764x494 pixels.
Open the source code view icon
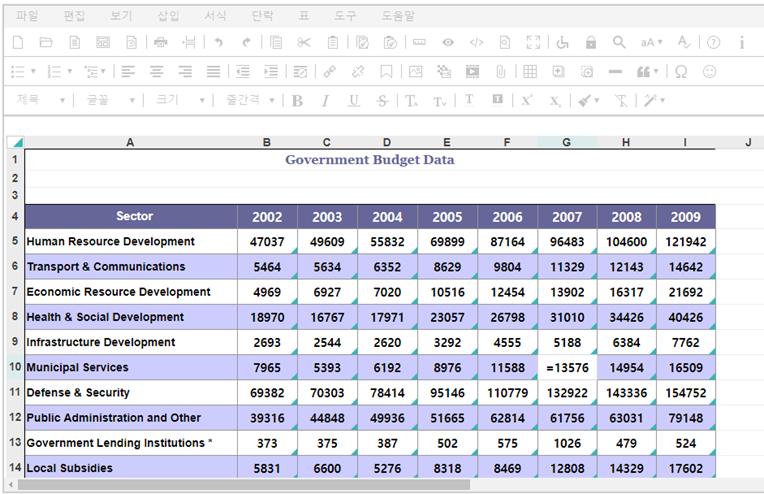(476, 42)
